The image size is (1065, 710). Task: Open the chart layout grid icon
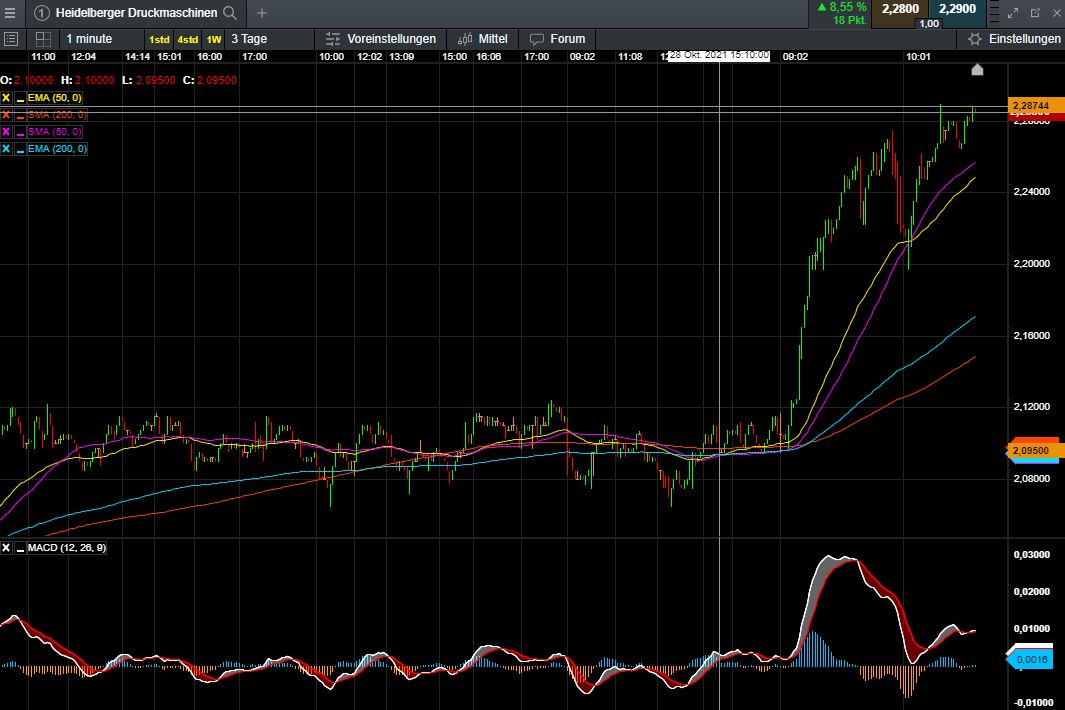click(42, 39)
